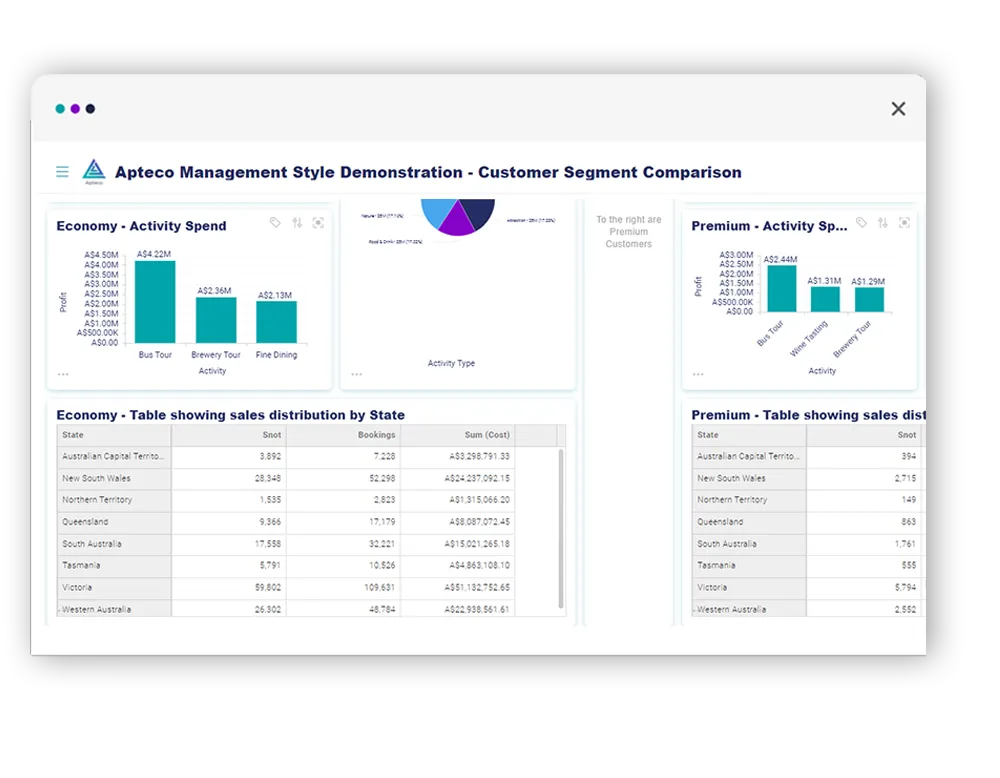Viewport: 1000px width, 778px height.
Task: Select Tasmania row in Economy table
Action: coord(286,566)
